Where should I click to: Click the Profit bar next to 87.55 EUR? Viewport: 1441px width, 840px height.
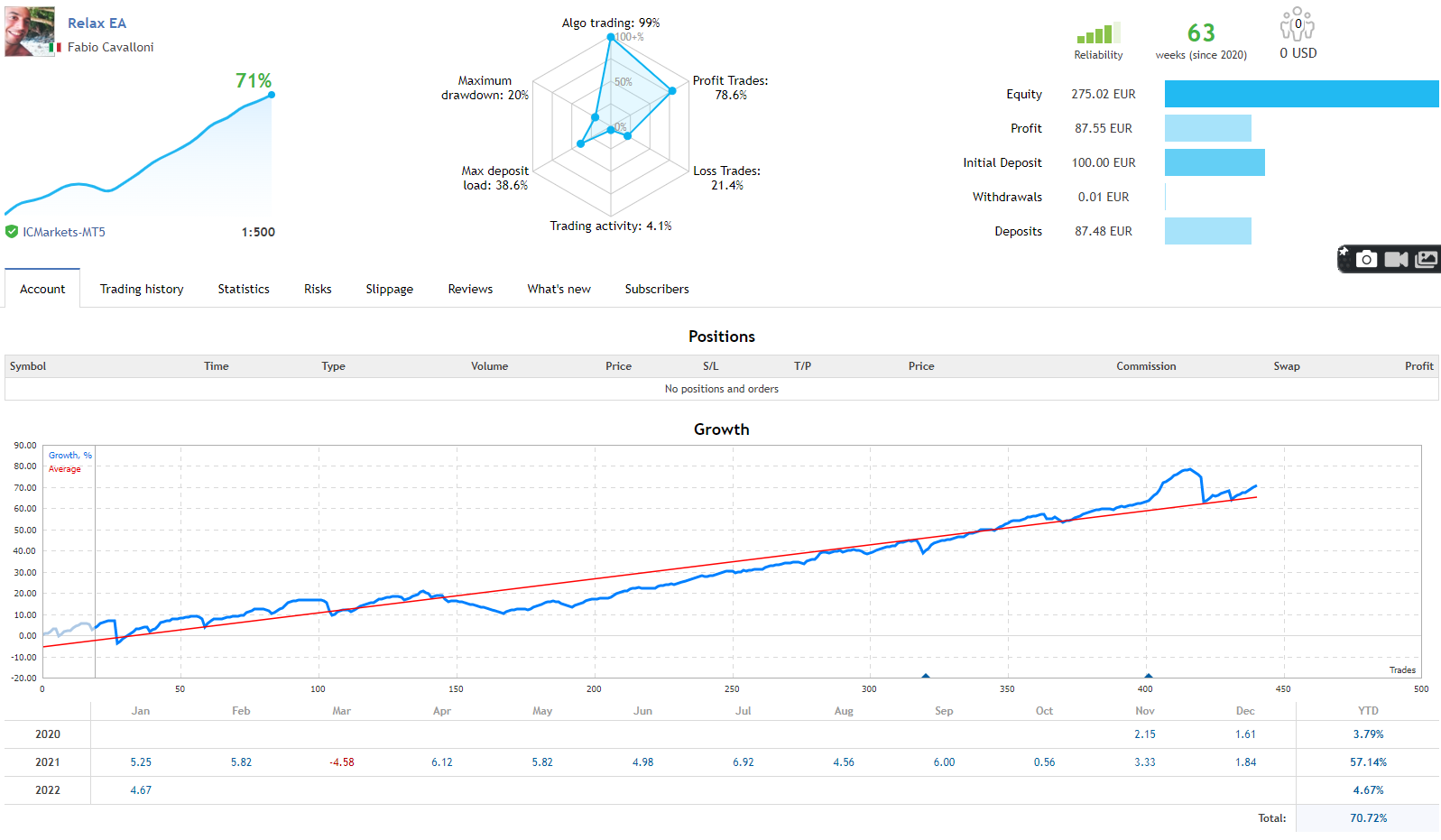(1208, 128)
